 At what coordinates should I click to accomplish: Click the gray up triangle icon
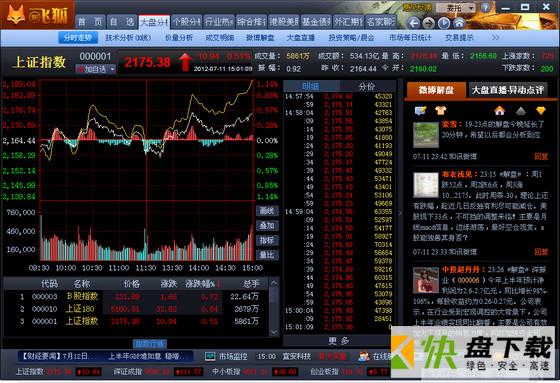click(521, 111)
